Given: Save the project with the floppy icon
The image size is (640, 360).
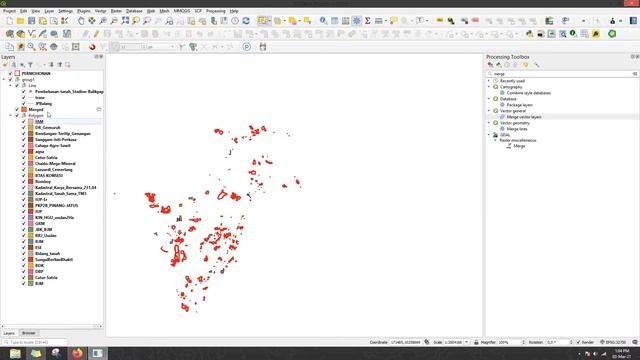Looking at the screenshot, I should coord(31,20).
